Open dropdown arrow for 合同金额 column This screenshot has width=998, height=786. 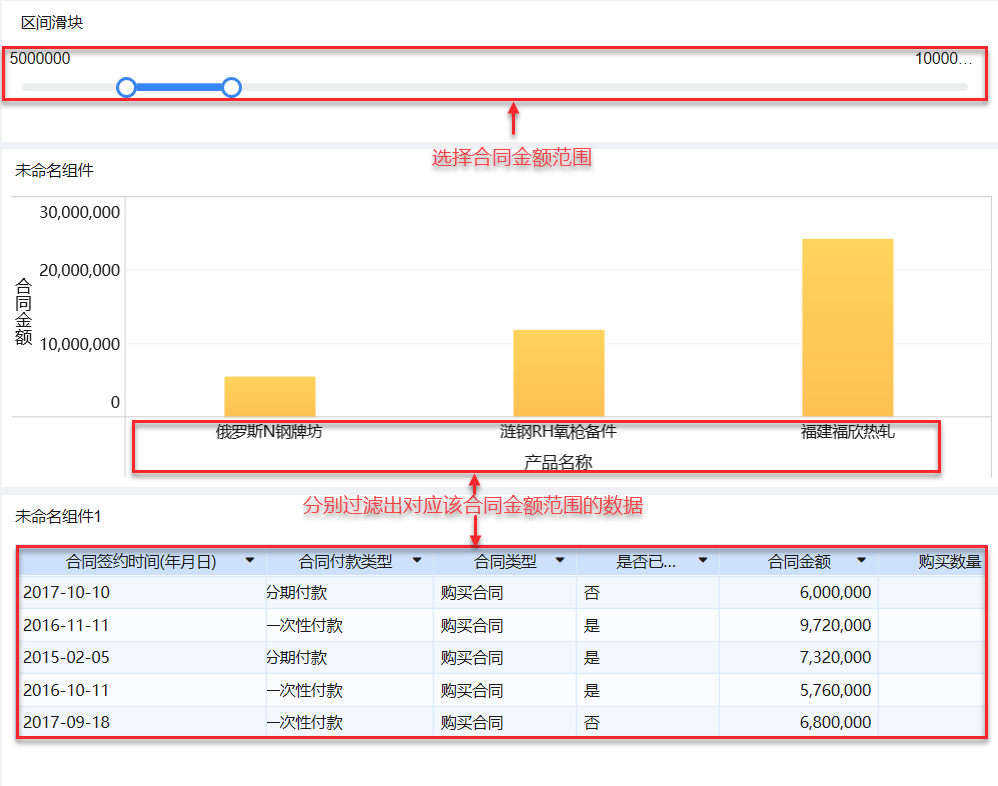[x=861, y=561]
